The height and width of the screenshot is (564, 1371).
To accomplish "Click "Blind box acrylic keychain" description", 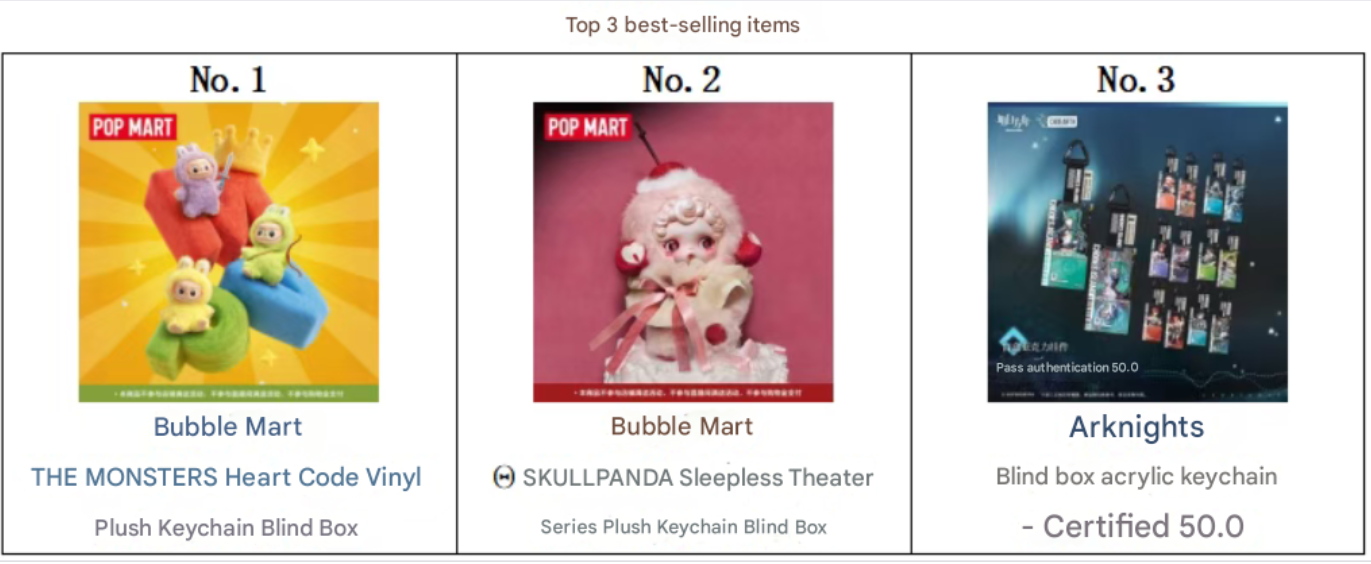I will (x=1136, y=477).
